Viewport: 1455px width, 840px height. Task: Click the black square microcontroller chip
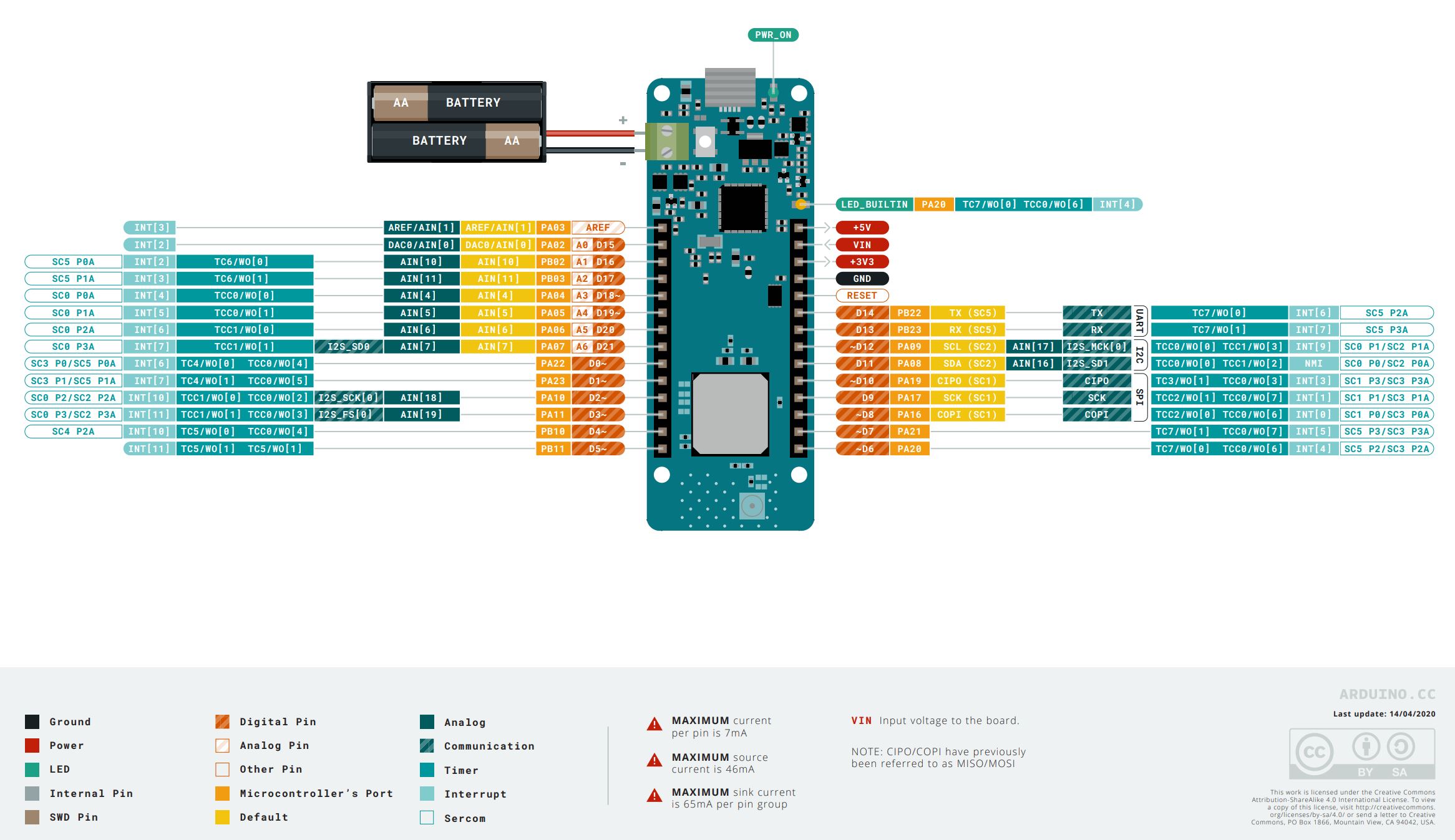[742, 208]
